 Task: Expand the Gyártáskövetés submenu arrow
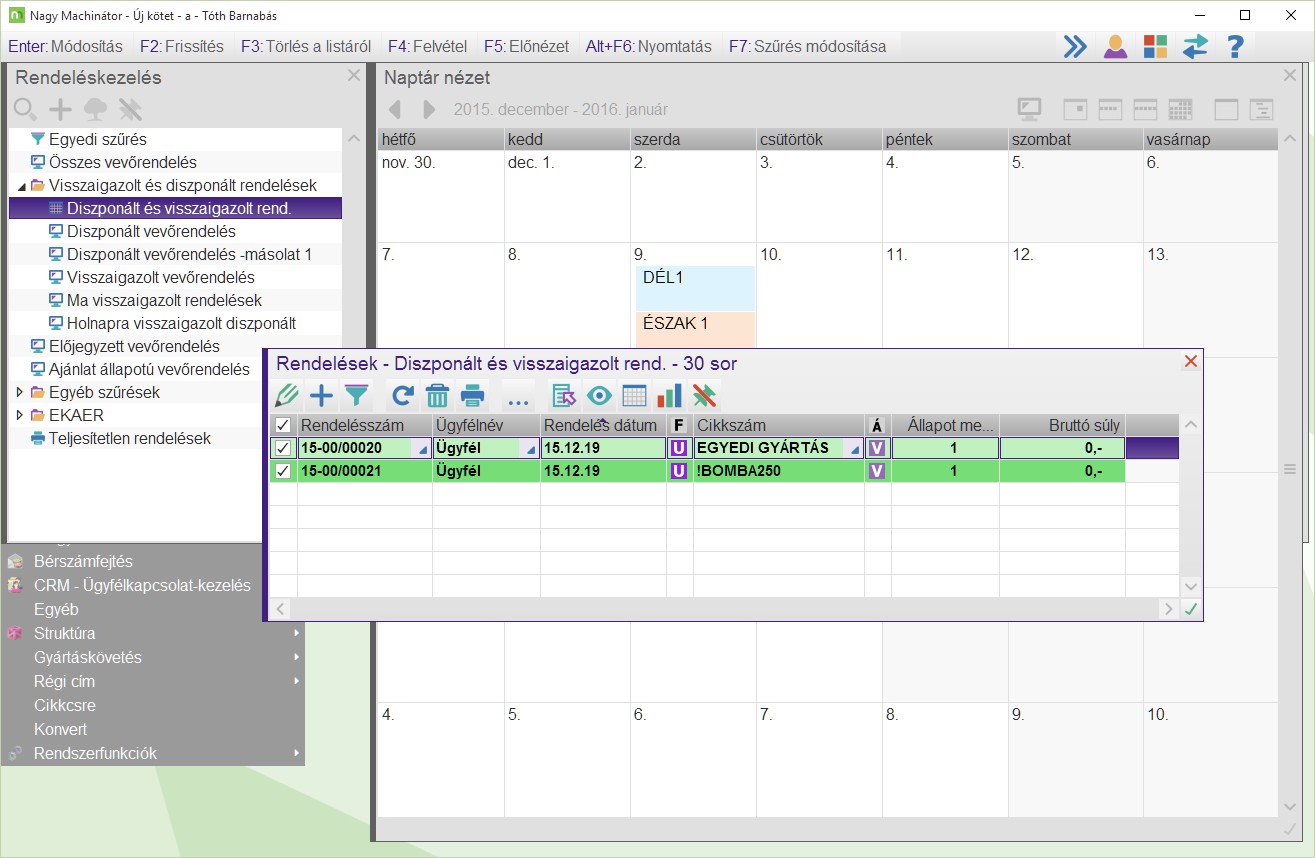[297, 657]
